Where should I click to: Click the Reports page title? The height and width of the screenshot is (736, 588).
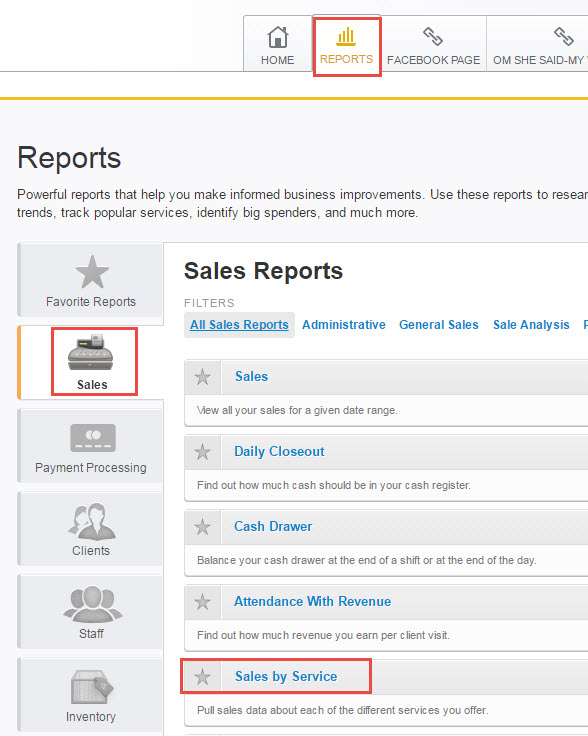(69, 158)
